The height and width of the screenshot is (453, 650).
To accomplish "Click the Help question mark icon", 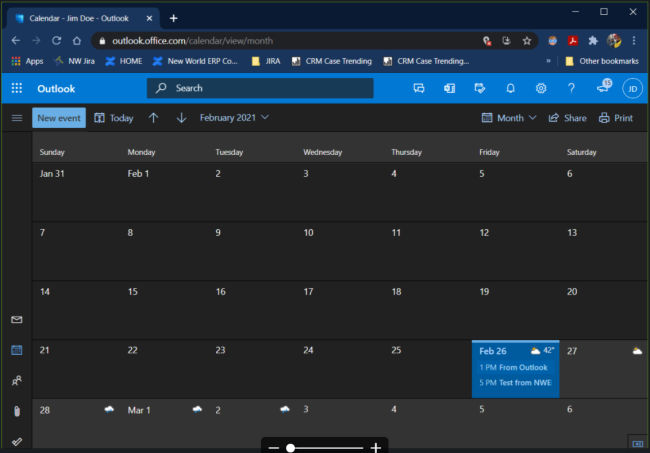I will coord(571,88).
